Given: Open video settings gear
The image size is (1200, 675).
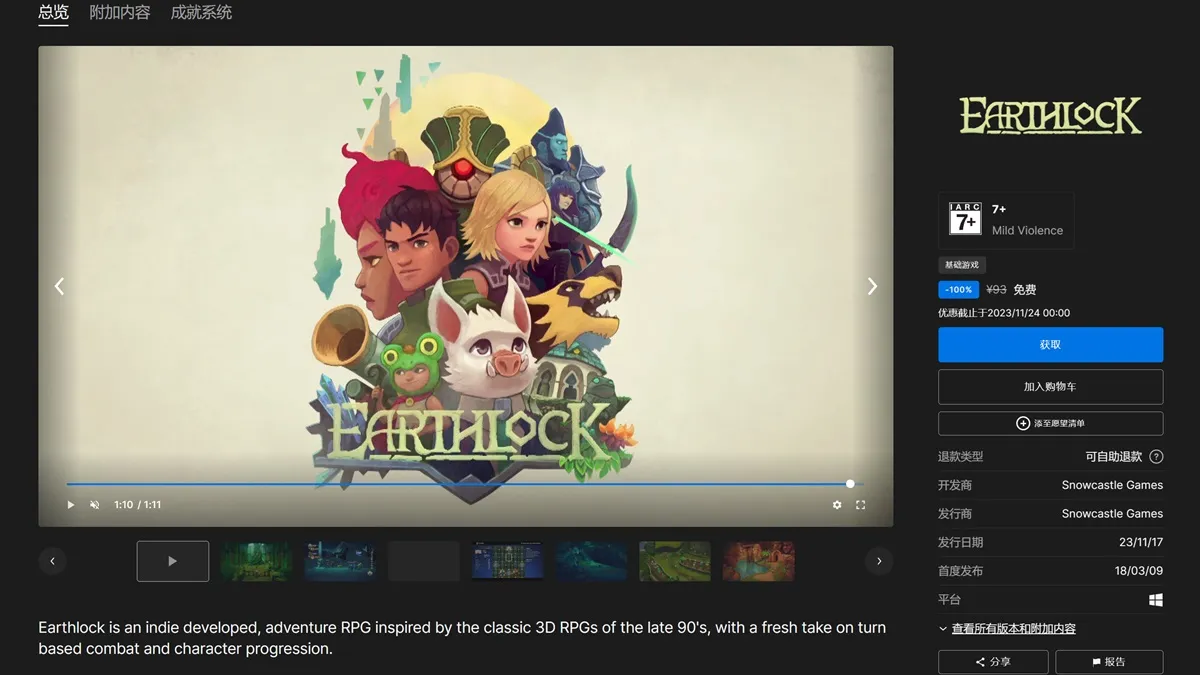Looking at the screenshot, I should coord(837,505).
